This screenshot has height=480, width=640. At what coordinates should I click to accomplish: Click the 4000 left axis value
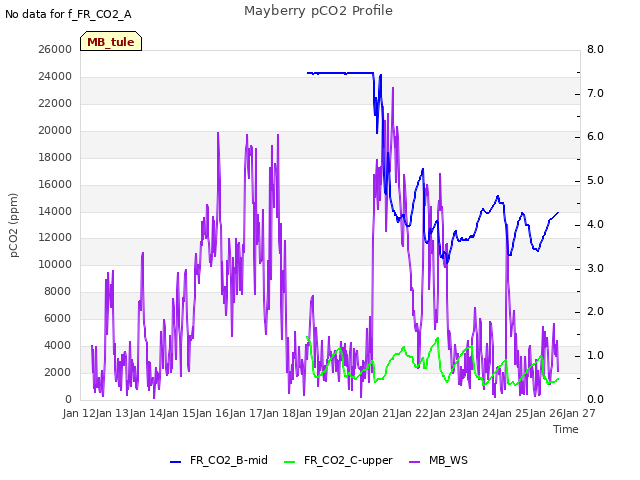click(x=58, y=345)
